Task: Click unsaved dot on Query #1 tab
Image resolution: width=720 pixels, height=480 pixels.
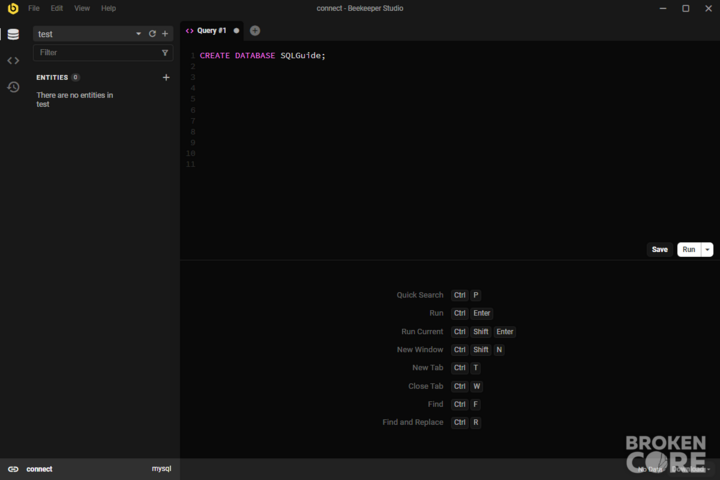Action: 236,31
